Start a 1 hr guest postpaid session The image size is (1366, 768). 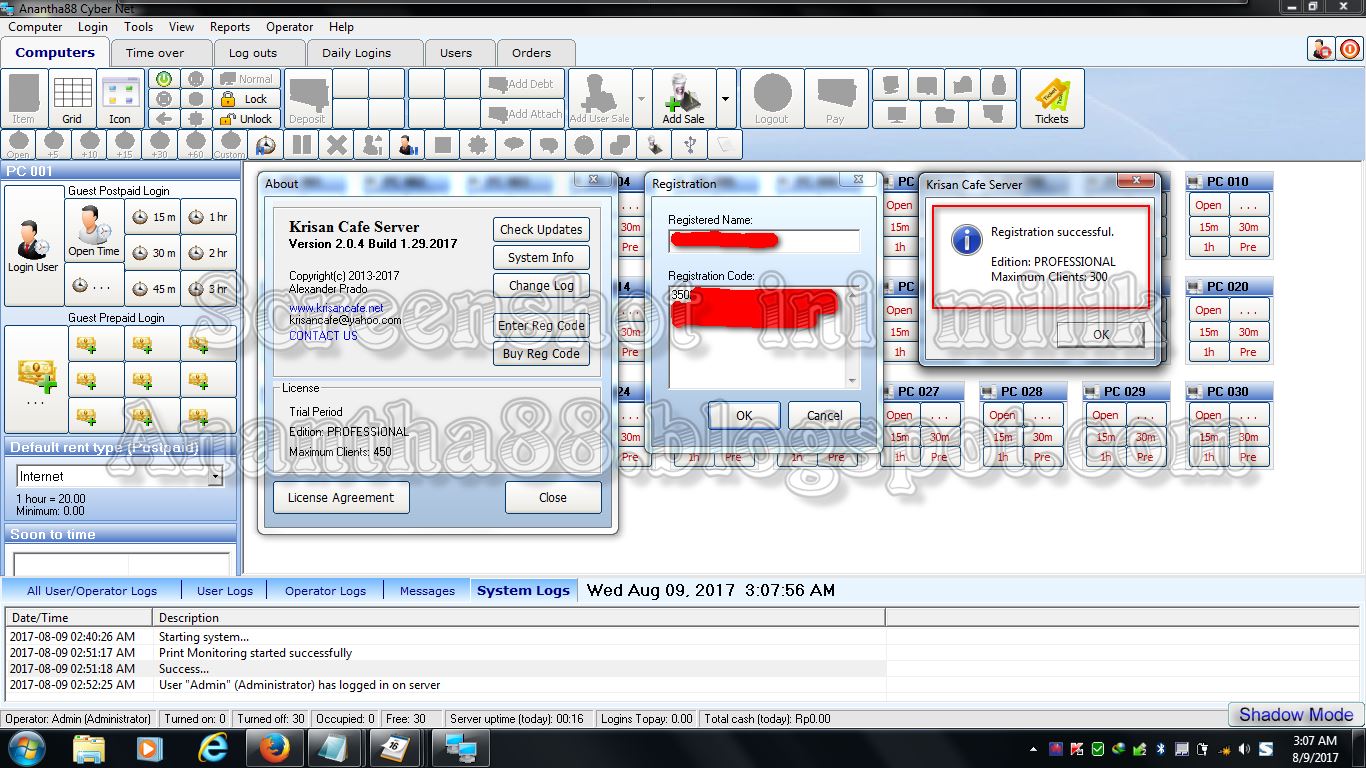[x=209, y=217]
